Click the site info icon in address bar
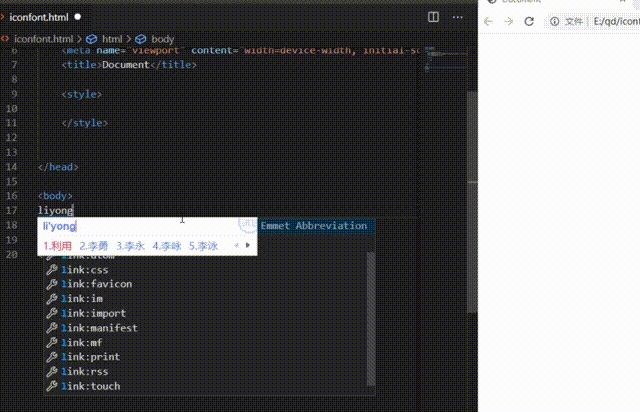The image size is (640, 412). click(x=554, y=21)
